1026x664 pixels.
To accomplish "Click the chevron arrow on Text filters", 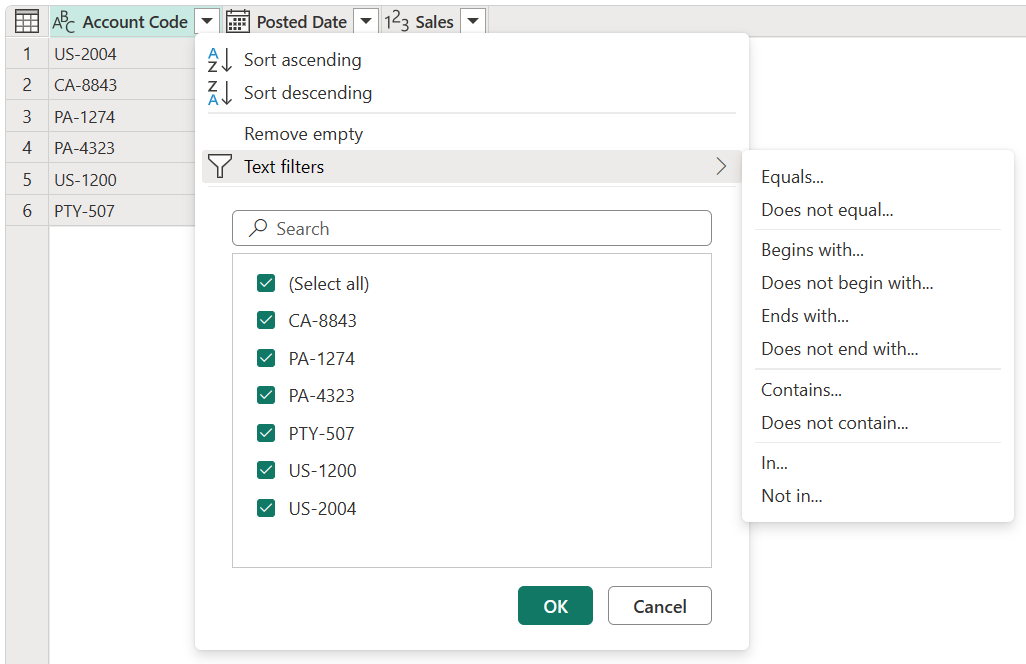I will [x=720, y=167].
